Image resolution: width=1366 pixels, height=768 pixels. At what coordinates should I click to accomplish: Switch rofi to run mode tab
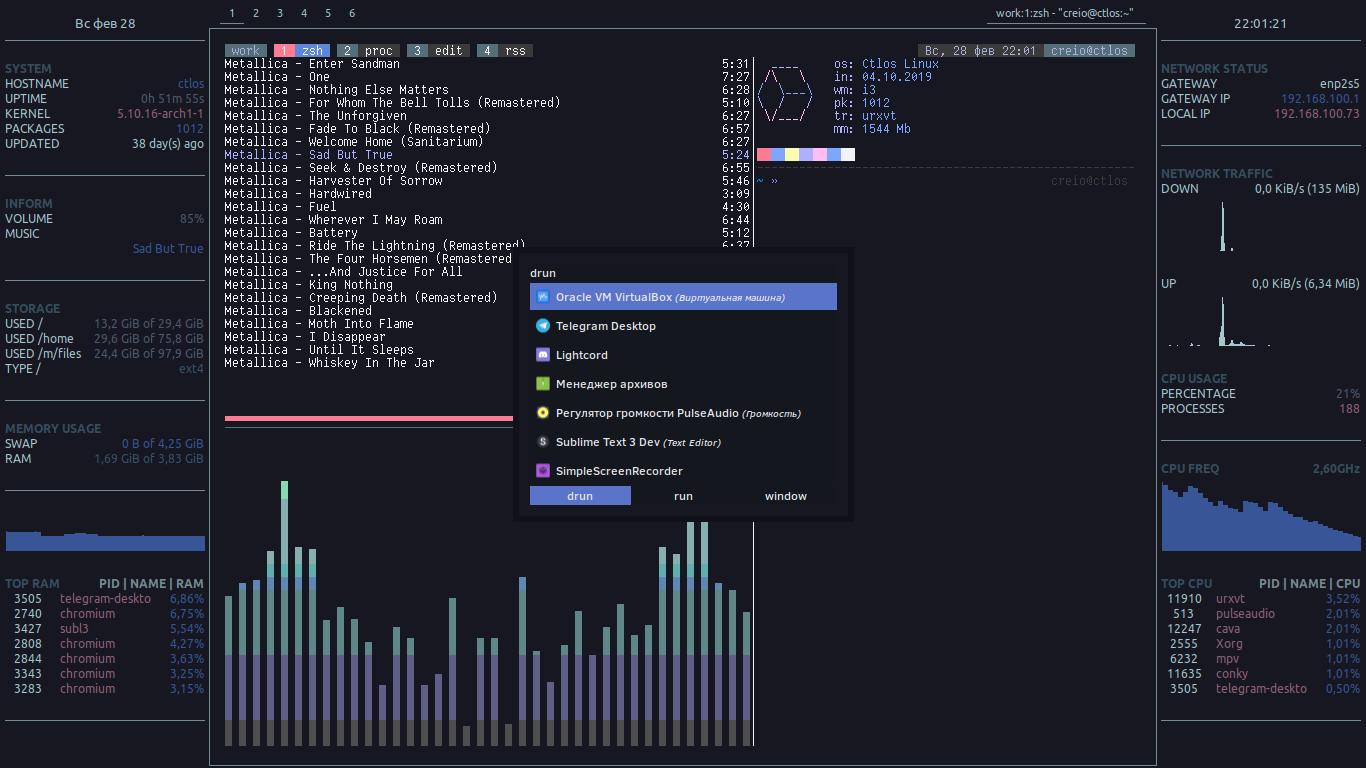[683, 496]
